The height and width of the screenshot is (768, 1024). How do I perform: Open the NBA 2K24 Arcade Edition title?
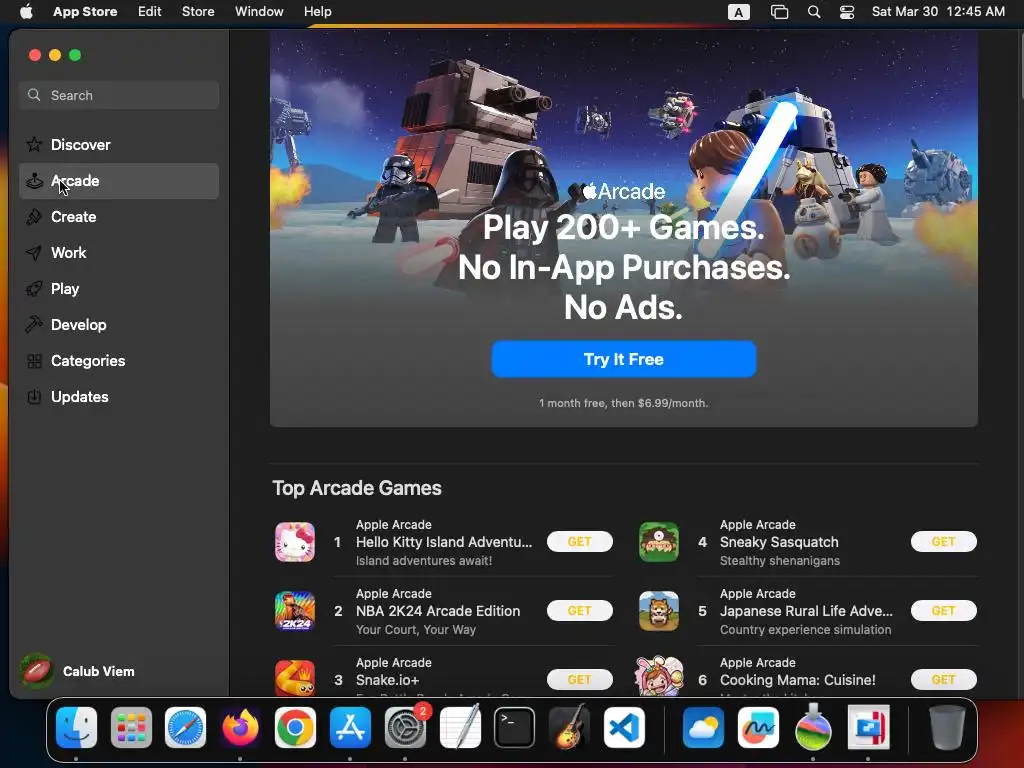pos(438,611)
